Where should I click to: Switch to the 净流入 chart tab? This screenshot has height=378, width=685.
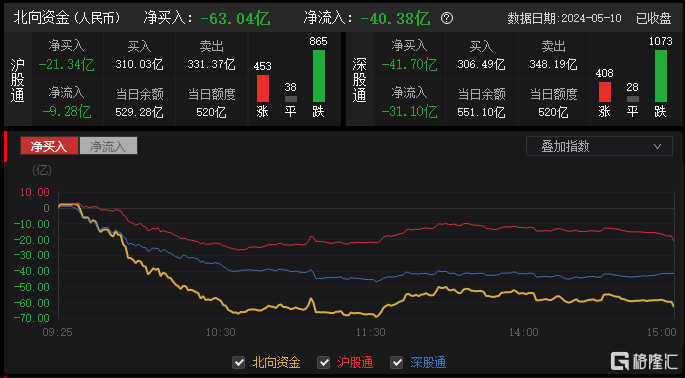point(108,146)
